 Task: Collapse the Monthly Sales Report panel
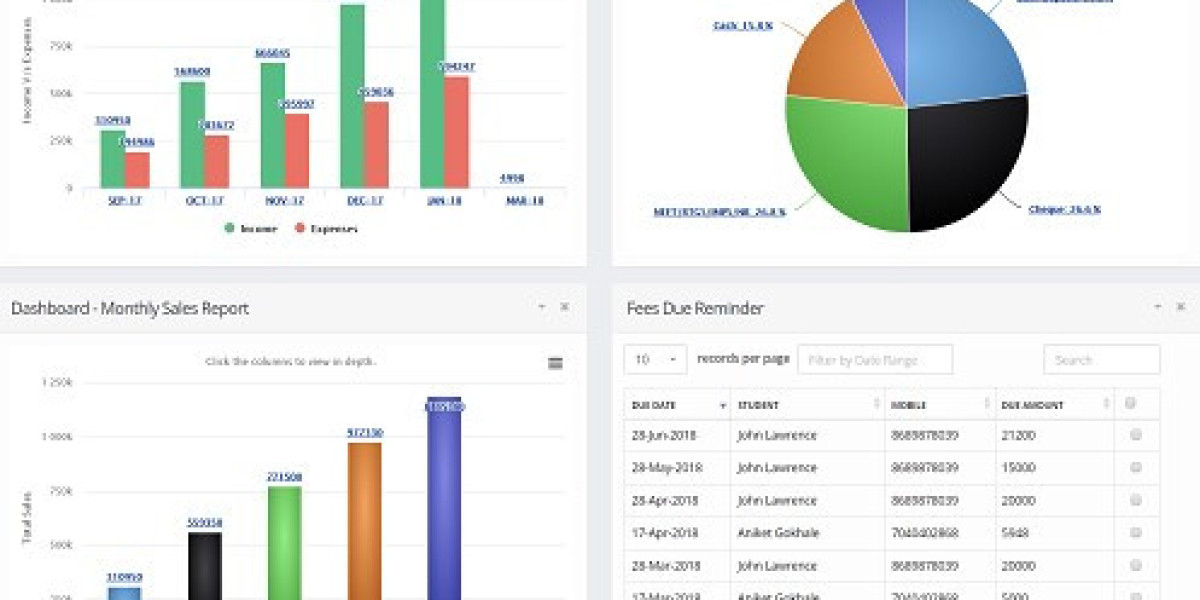pos(541,306)
